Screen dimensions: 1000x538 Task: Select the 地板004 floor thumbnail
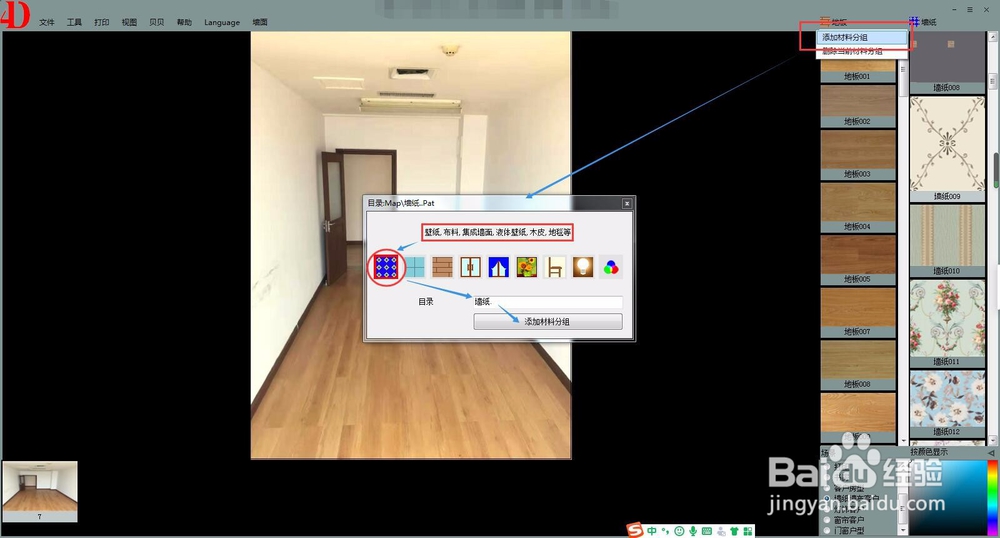point(858,207)
